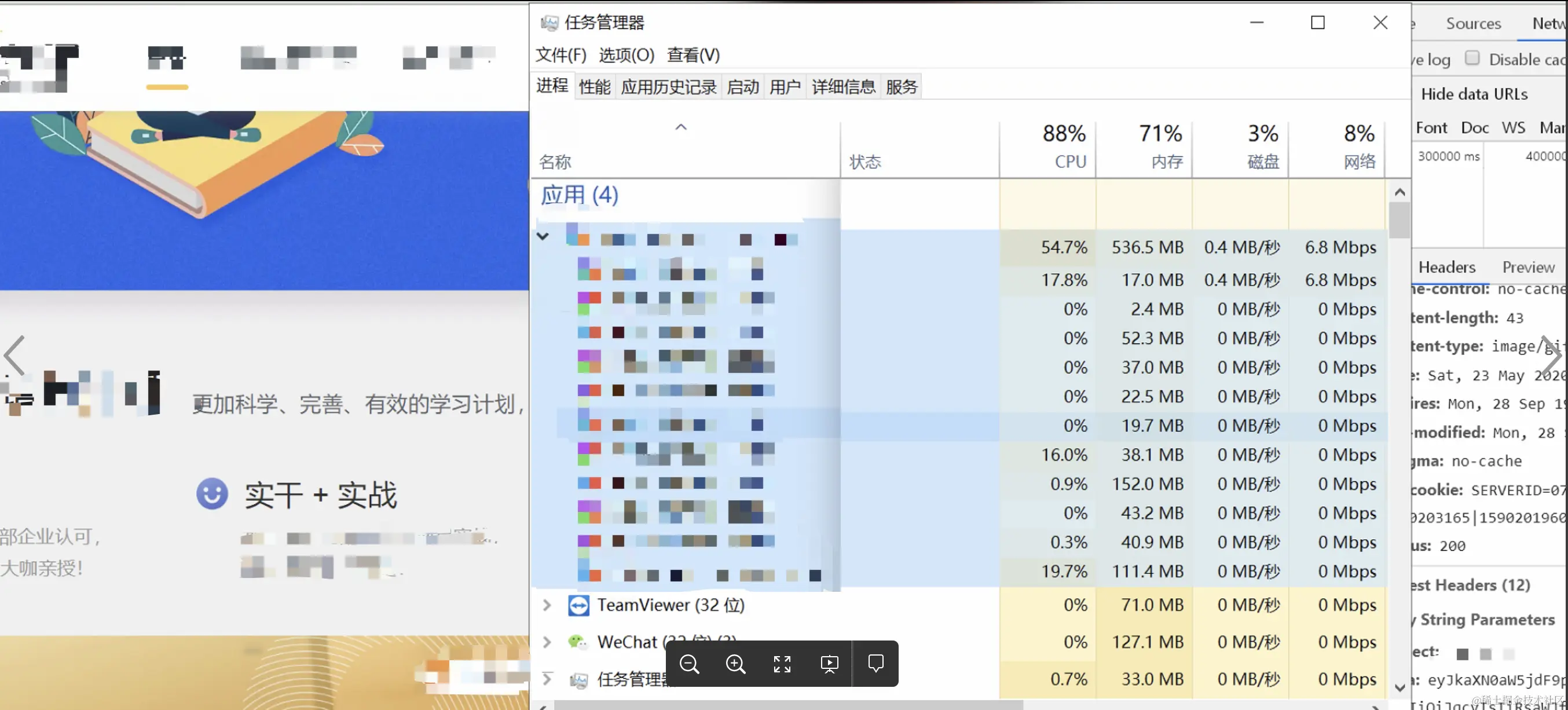
Task: Click the comment bubble icon
Action: click(875, 663)
